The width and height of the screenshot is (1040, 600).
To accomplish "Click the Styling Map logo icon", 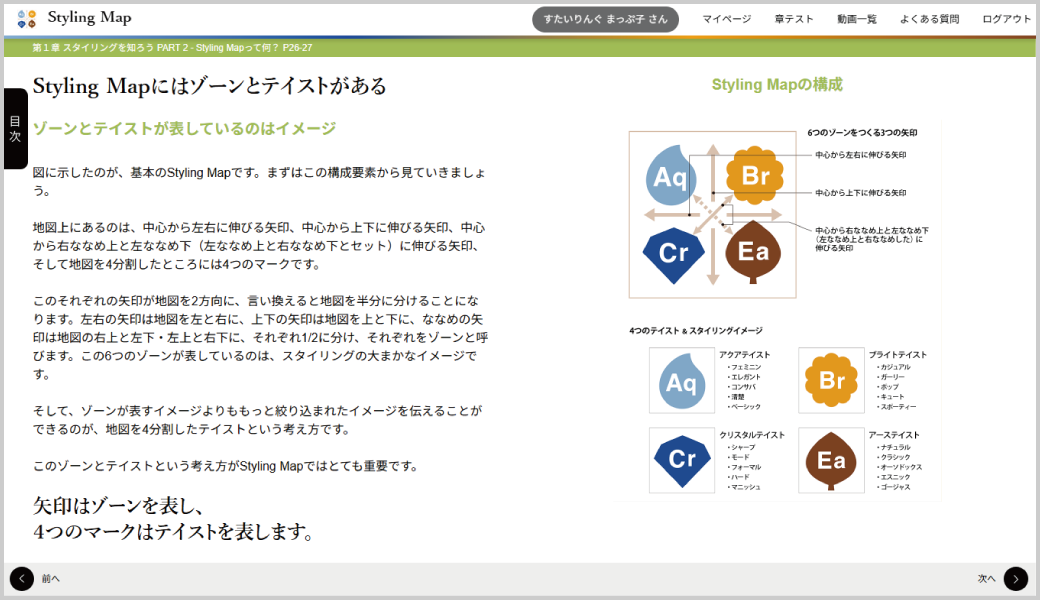I will point(27,18).
